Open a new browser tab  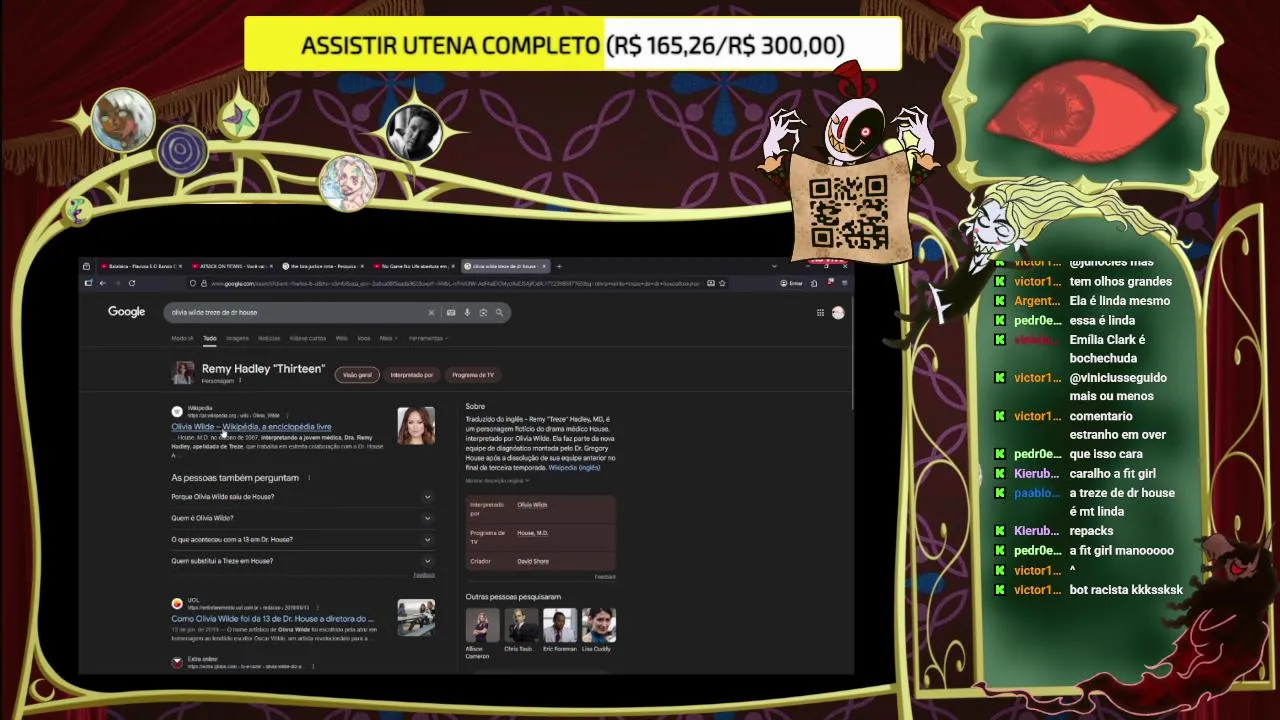[x=559, y=266]
